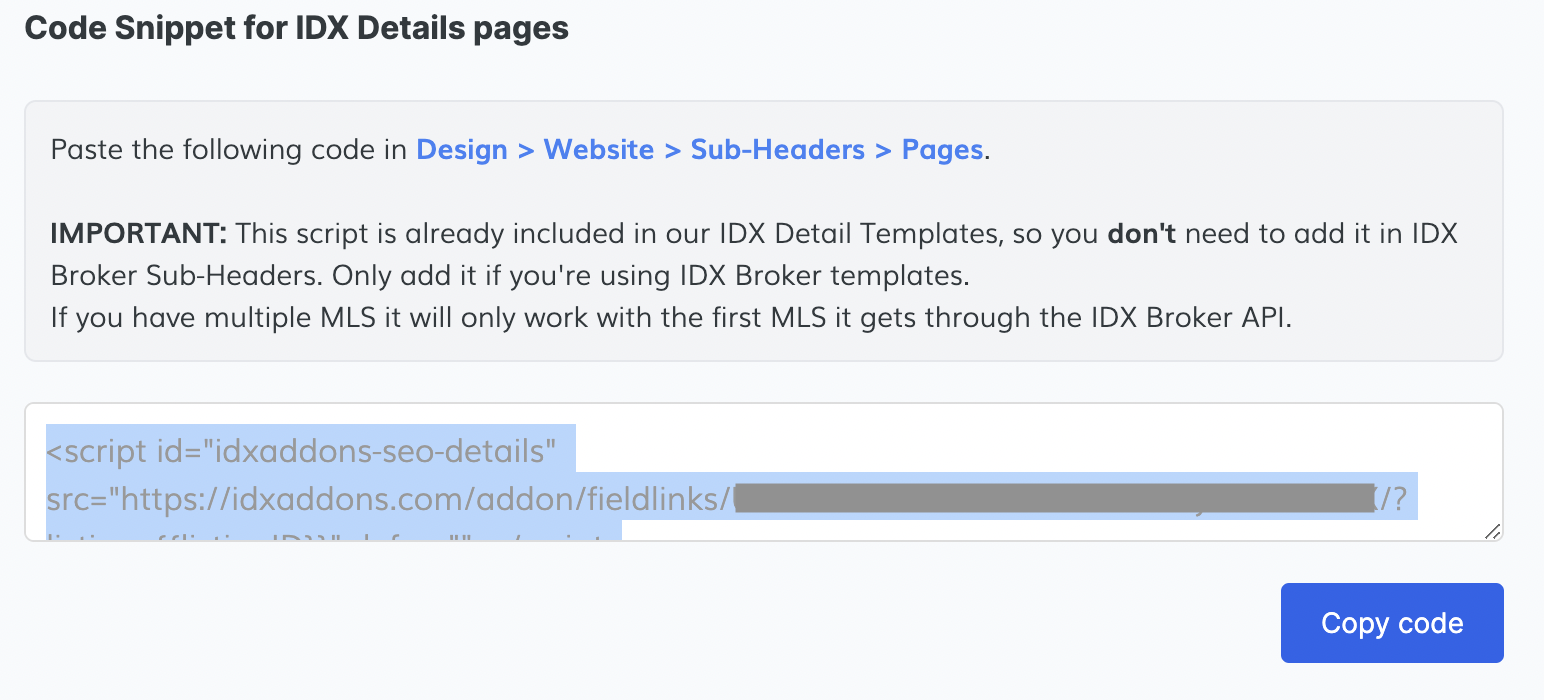This screenshot has width=1544, height=700.
Task: Click the bold "IMPORTANT:" label
Action: 139,235
